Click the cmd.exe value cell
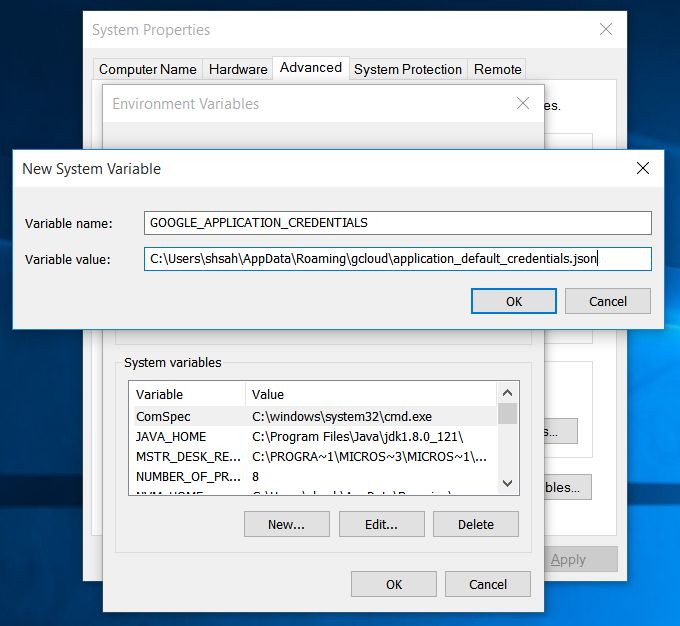This screenshot has width=680, height=626. (x=342, y=416)
